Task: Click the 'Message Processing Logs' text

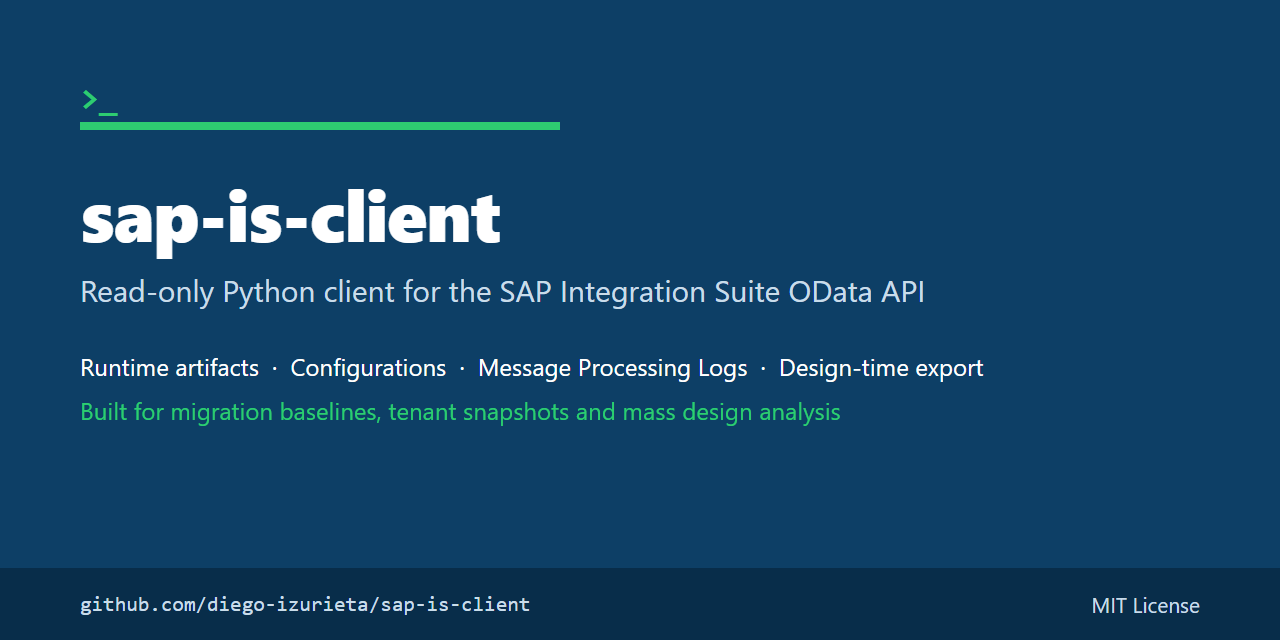Action: [x=612, y=368]
